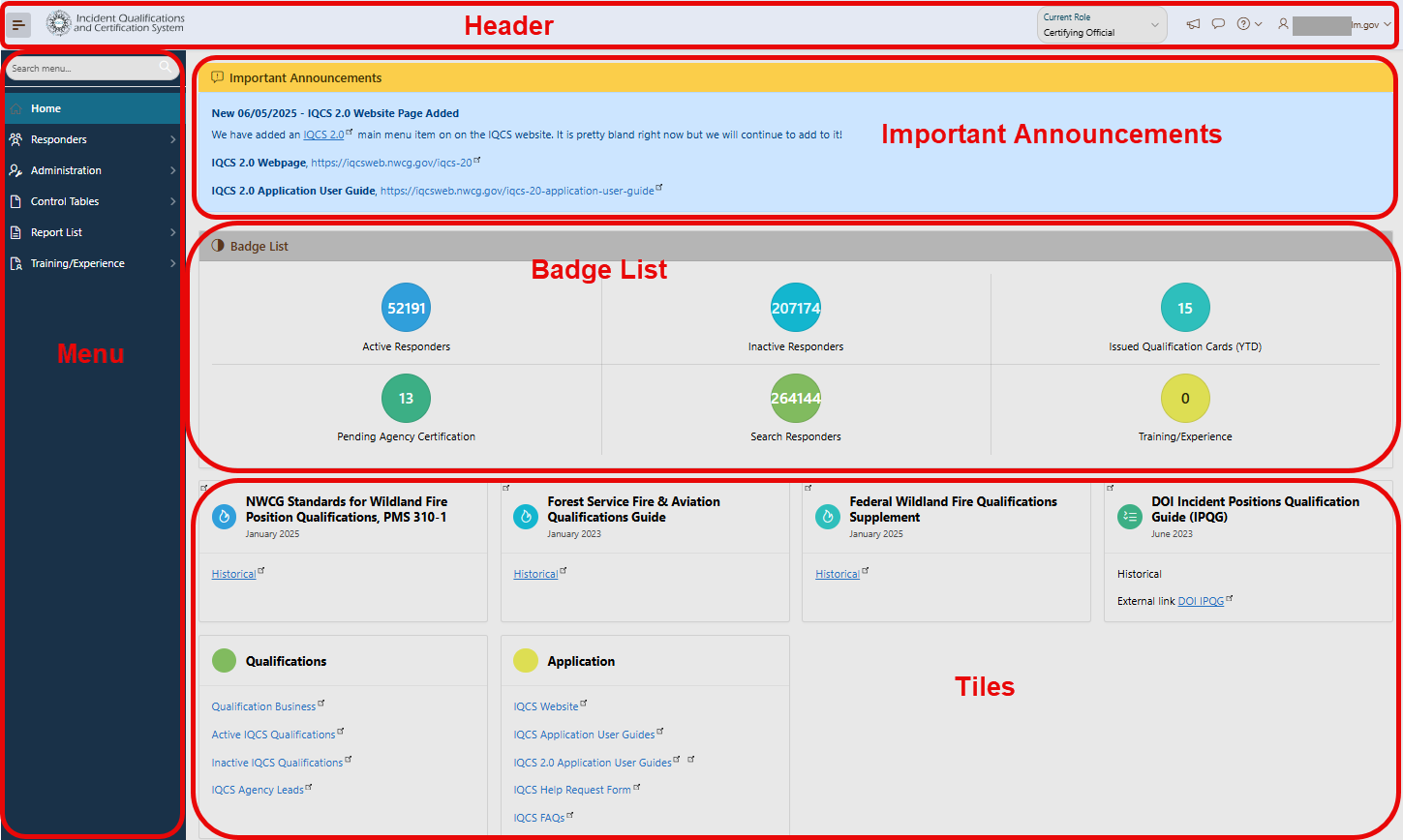Open the Inactive Responders 207174 badge
1403x840 pixels.
coord(796,308)
